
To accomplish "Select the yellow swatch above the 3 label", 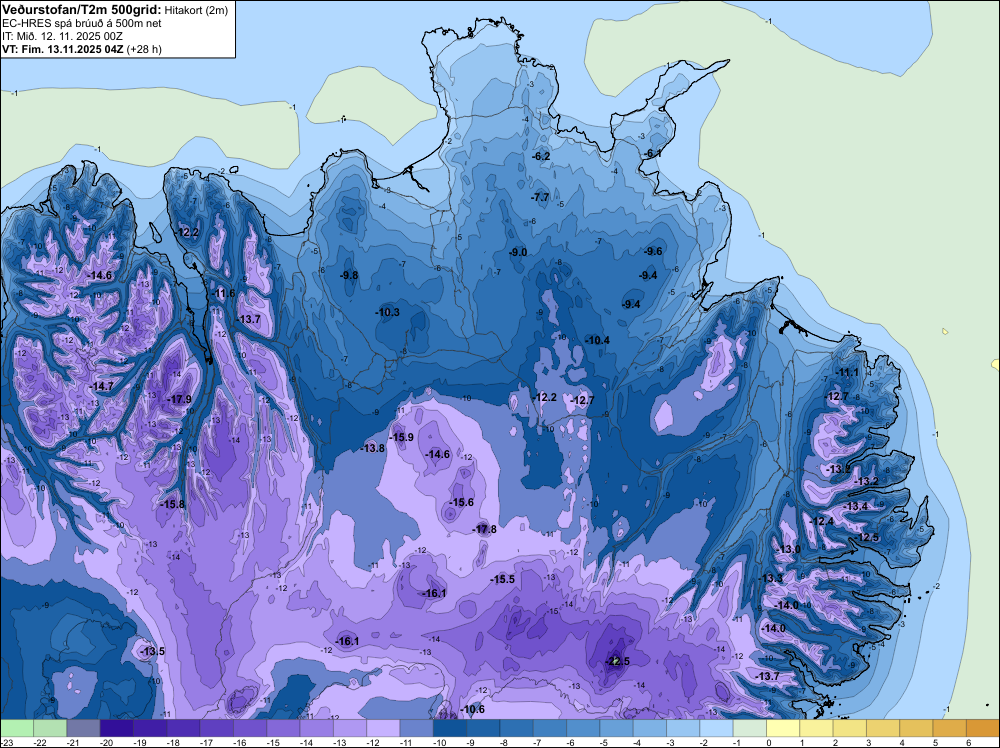I will coord(883,728).
